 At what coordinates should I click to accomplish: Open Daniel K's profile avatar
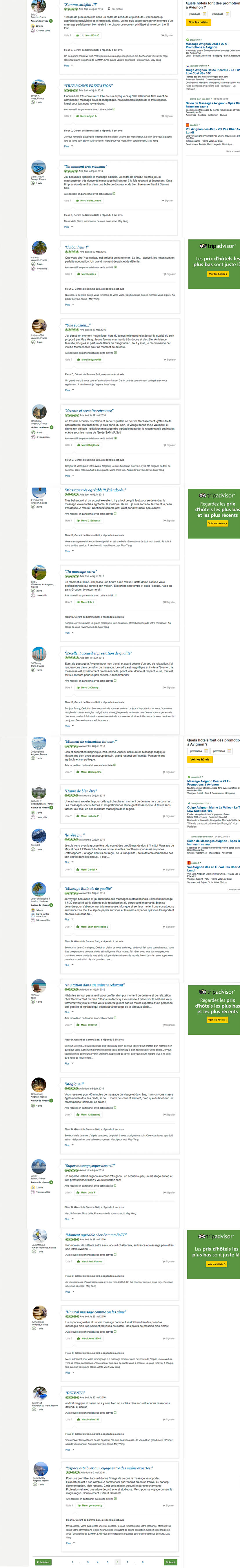tap(39, 836)
